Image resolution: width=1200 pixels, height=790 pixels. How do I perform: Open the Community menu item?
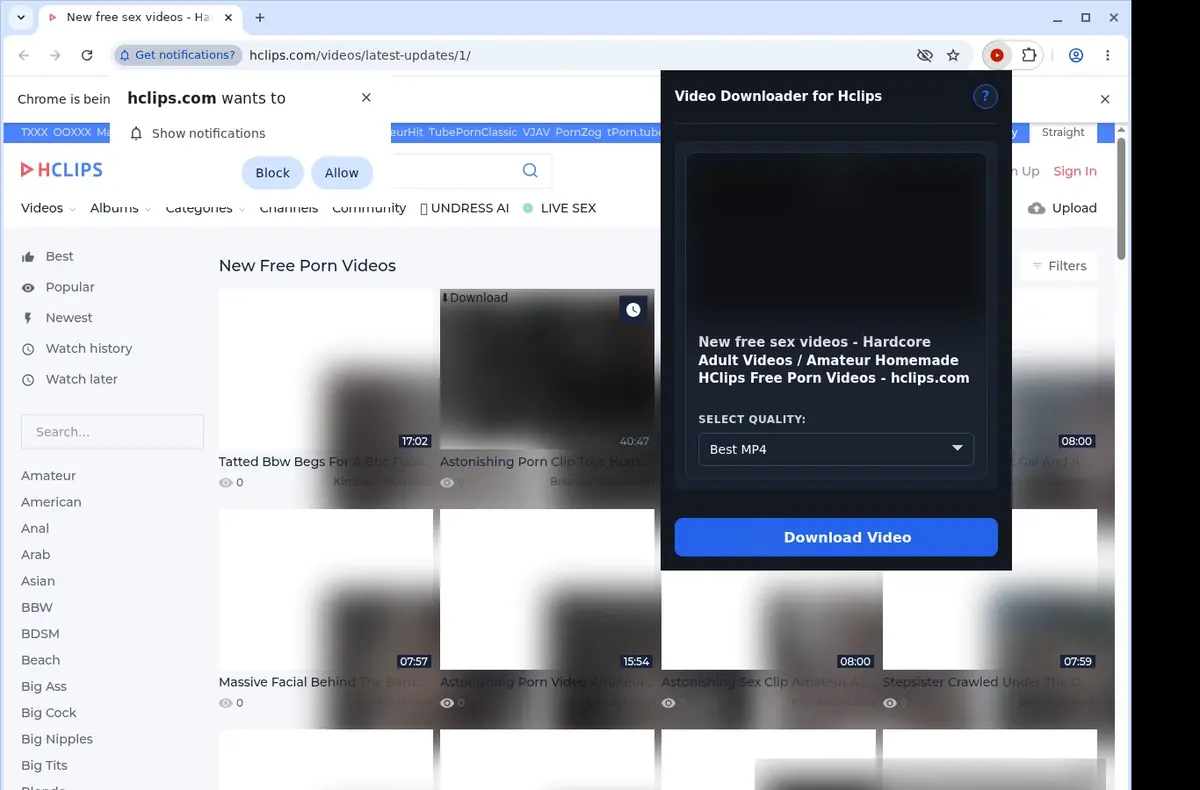click(x=369, y=208)
